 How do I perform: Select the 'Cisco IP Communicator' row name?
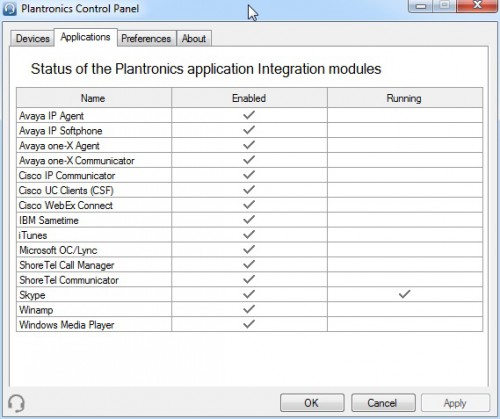point(67,176)
